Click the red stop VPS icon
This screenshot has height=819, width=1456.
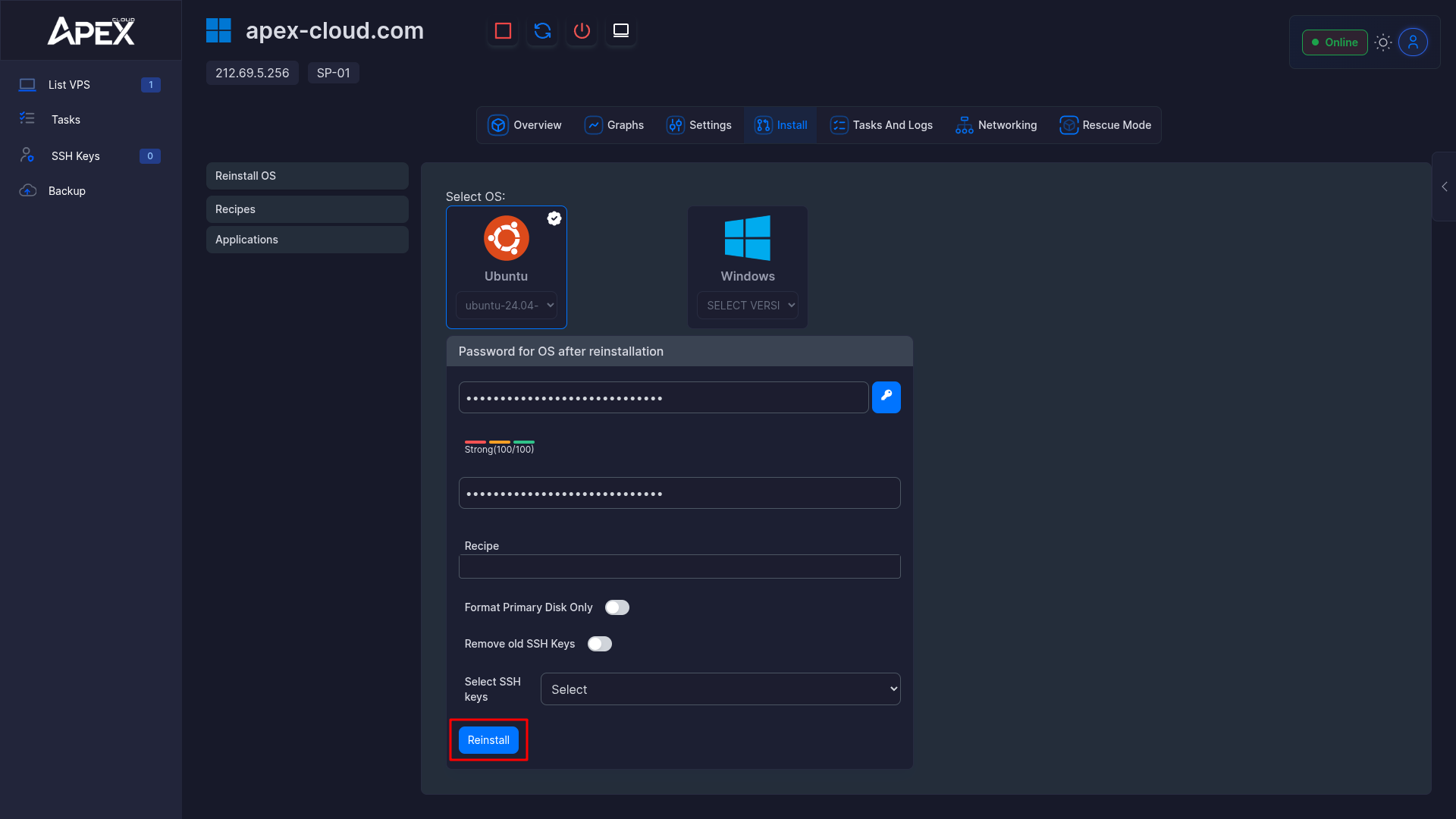(x=503, y=31)
